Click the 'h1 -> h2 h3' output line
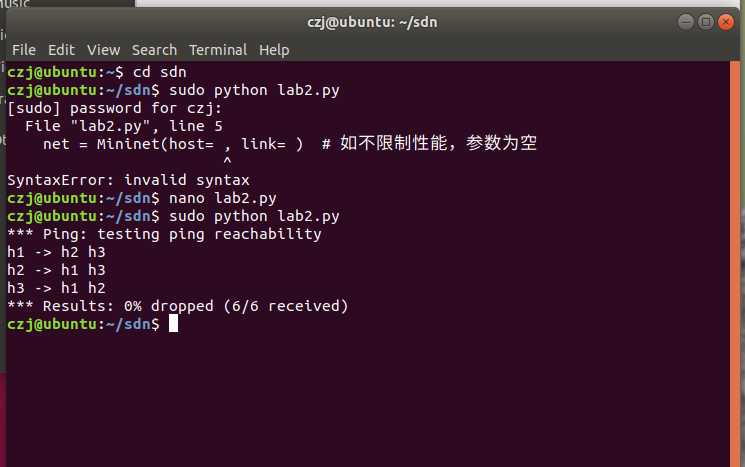745x467 pixels. 56,252
